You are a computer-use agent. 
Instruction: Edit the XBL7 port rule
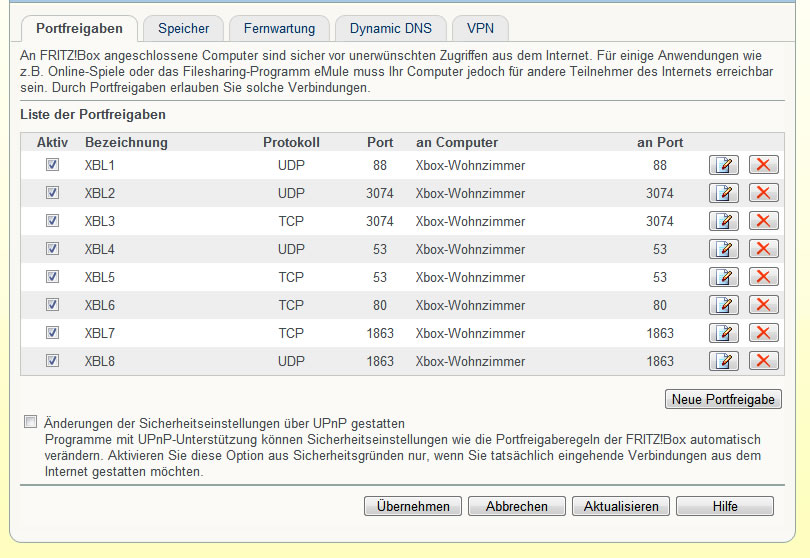click(723, 333)
